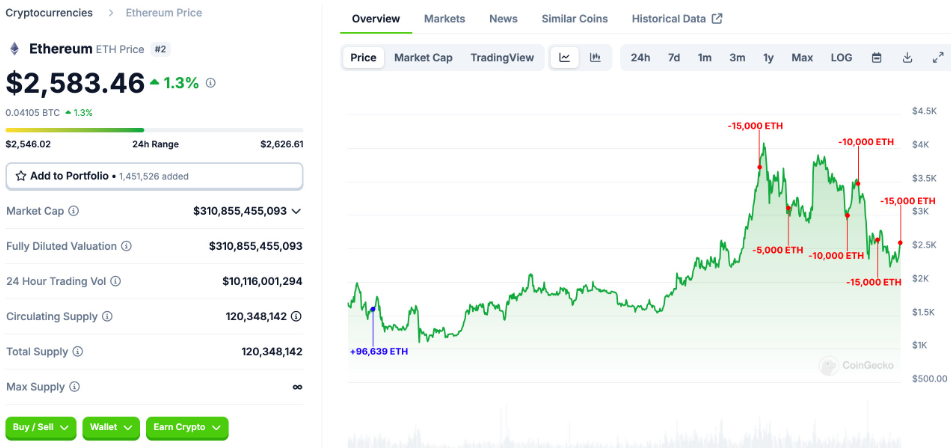
Task: Click the 24 Hour Trading Vol info icon
Action: coord(115,281)
